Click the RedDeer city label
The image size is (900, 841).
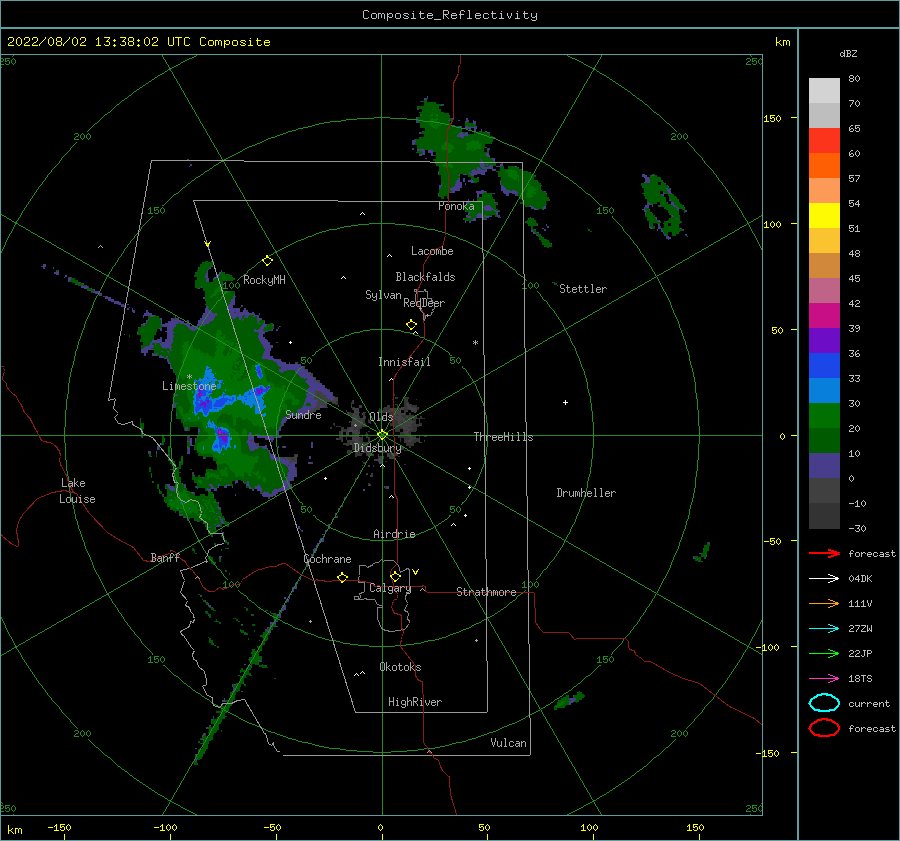tap(424, 303)
